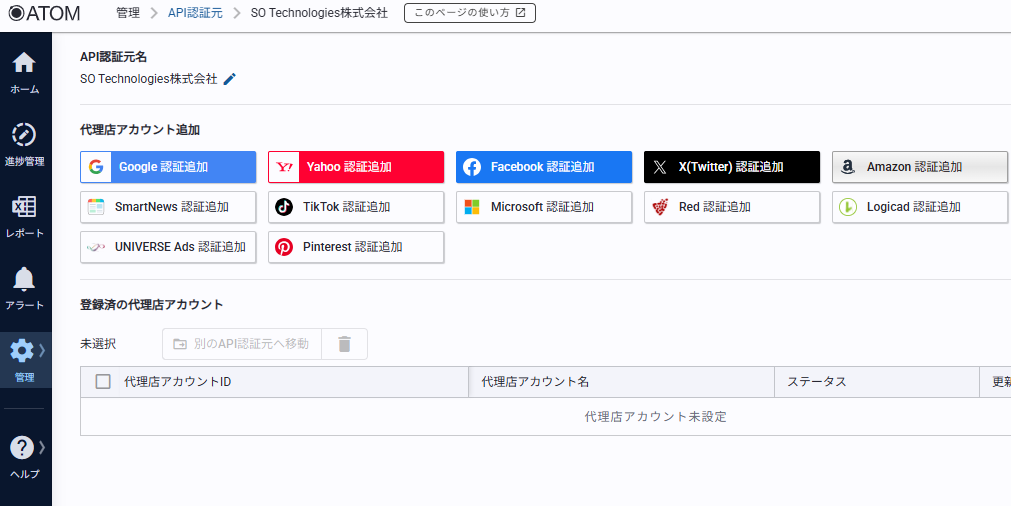Screen dimensions: 1011x506
Task: Click the trash delete icon
Action: pyautogui.click(x=345, y=344)
